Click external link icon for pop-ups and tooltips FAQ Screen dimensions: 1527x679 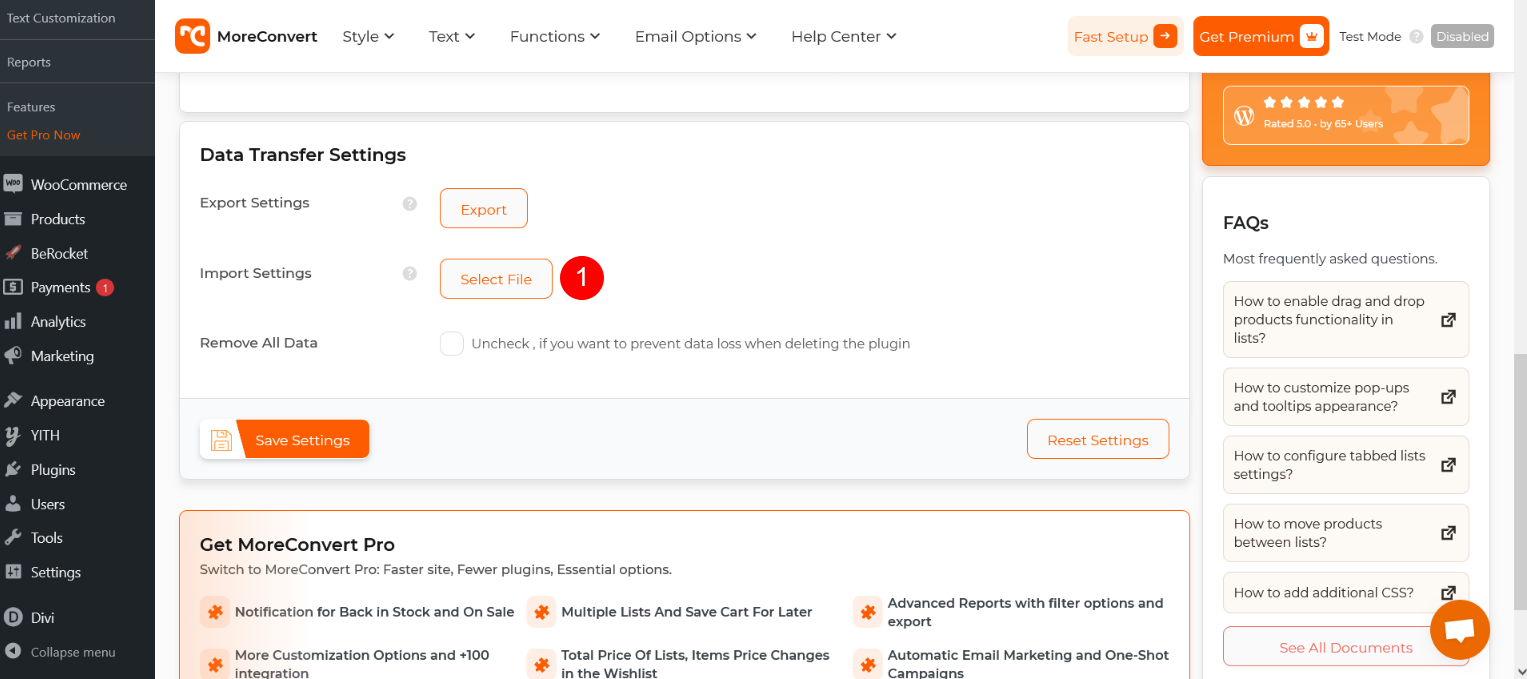click(1448, 397)
